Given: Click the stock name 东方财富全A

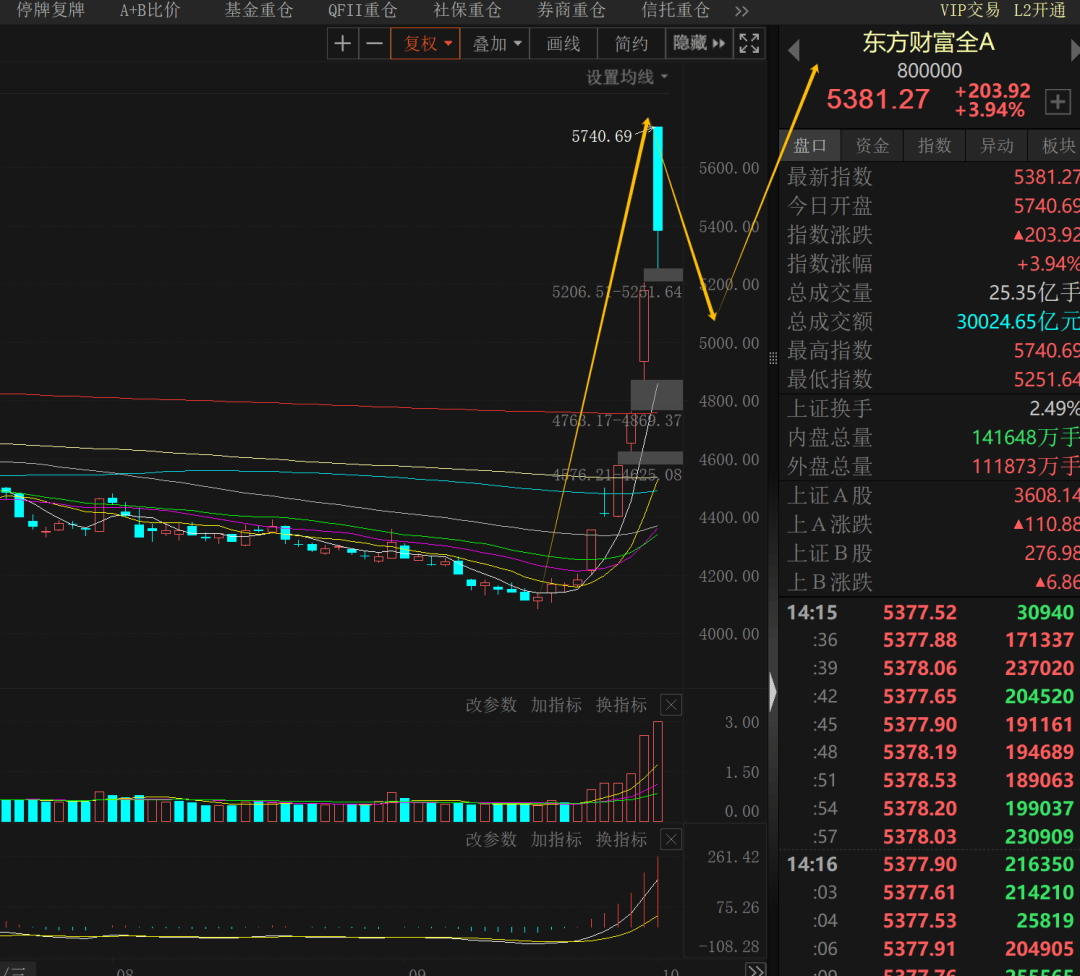Looking at the screenshot, I should tap(928, 43).
